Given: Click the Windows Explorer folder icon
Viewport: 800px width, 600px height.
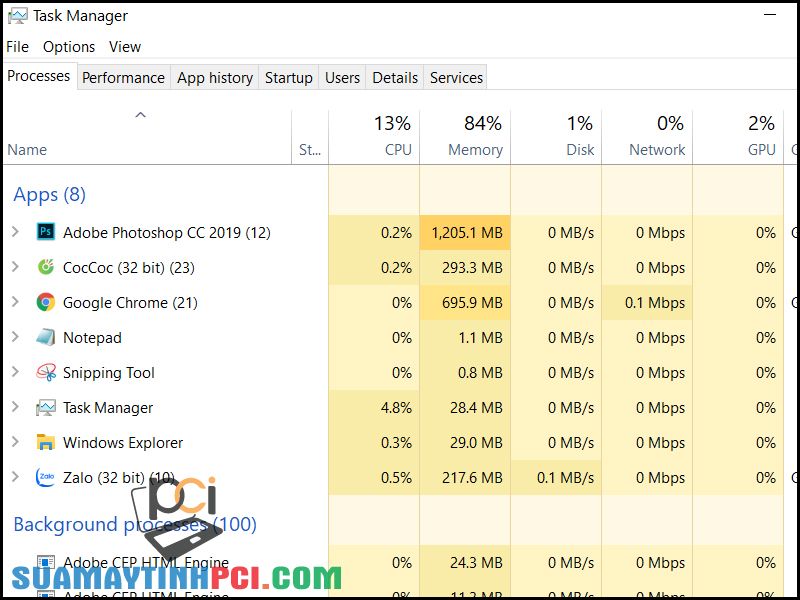Looking at the screenshot, I should 46,442.
